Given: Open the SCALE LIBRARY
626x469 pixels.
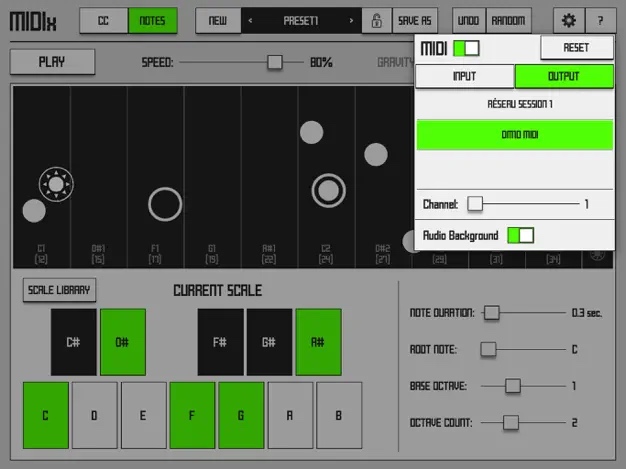Looking at the screenshot, I should (59, 290).
